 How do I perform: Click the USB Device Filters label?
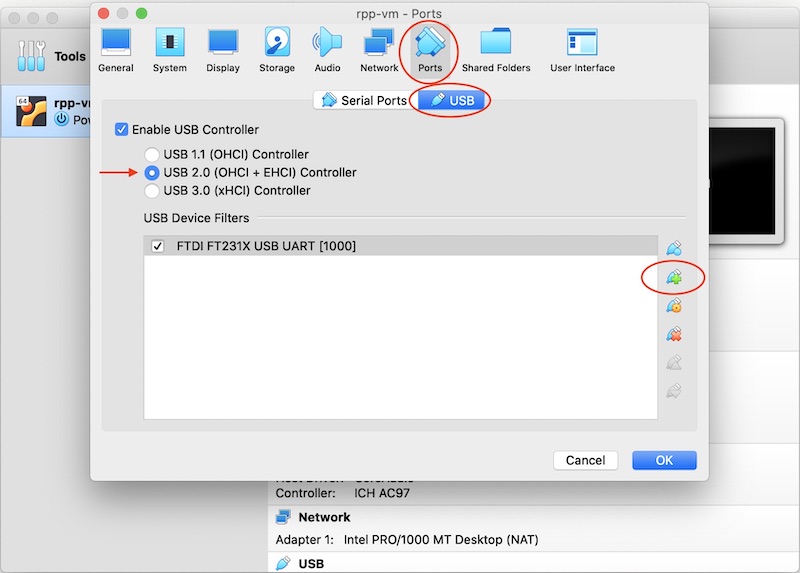coord(196,218)
